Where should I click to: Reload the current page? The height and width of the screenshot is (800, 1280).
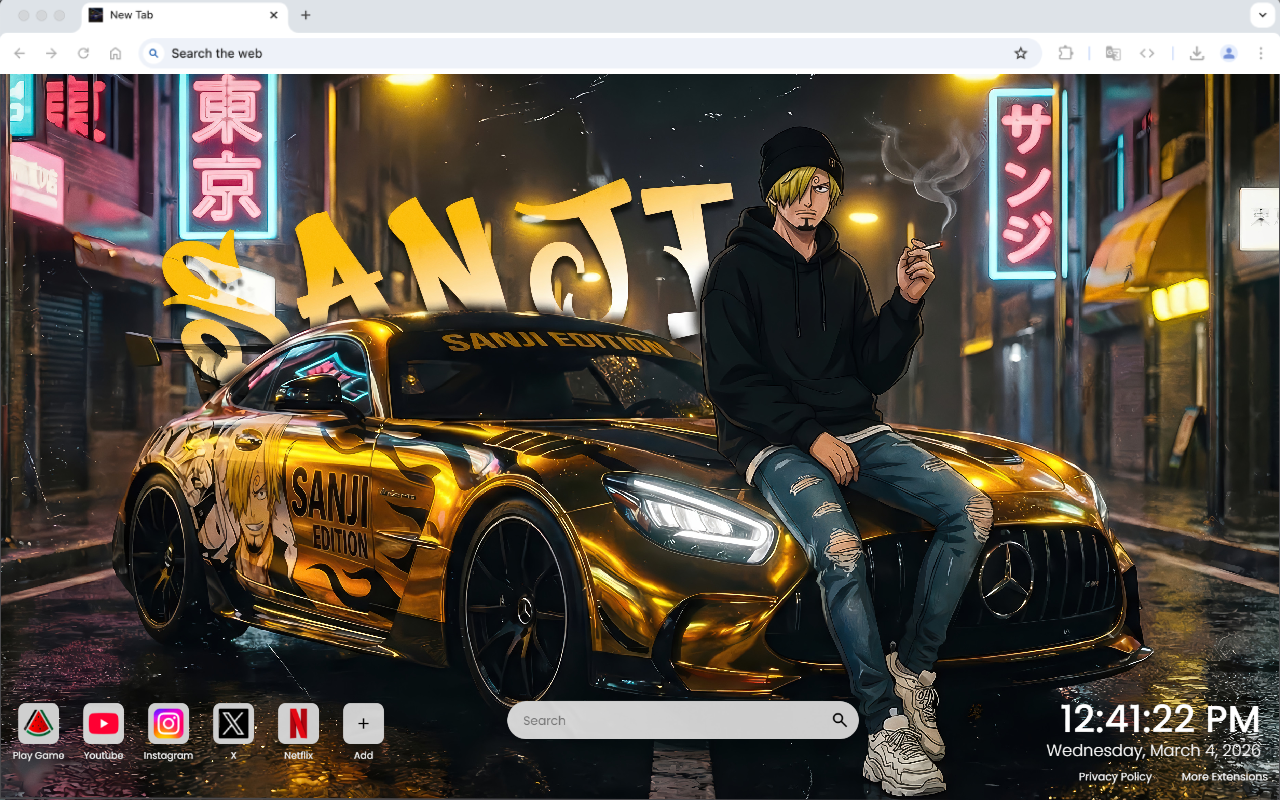point(84,53)
